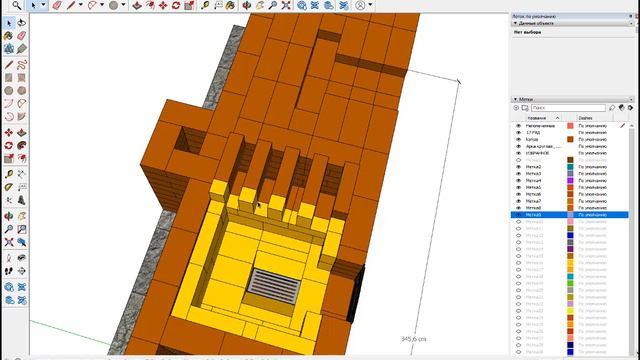Choose the Line tool in top toolbar
The height and width of the screenshot is (360, 640).
(71, 5)
